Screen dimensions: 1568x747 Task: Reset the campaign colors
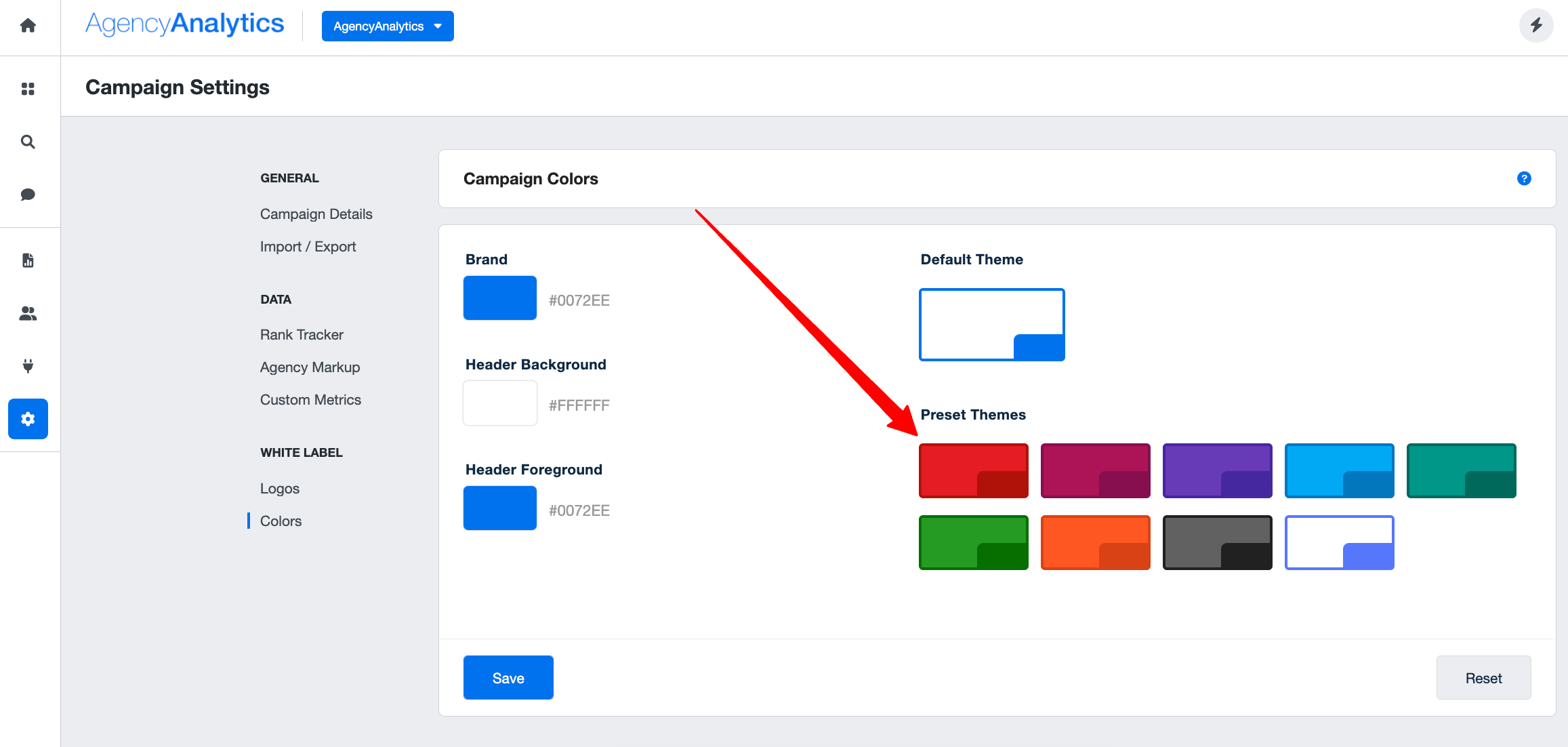(1483, 678)
